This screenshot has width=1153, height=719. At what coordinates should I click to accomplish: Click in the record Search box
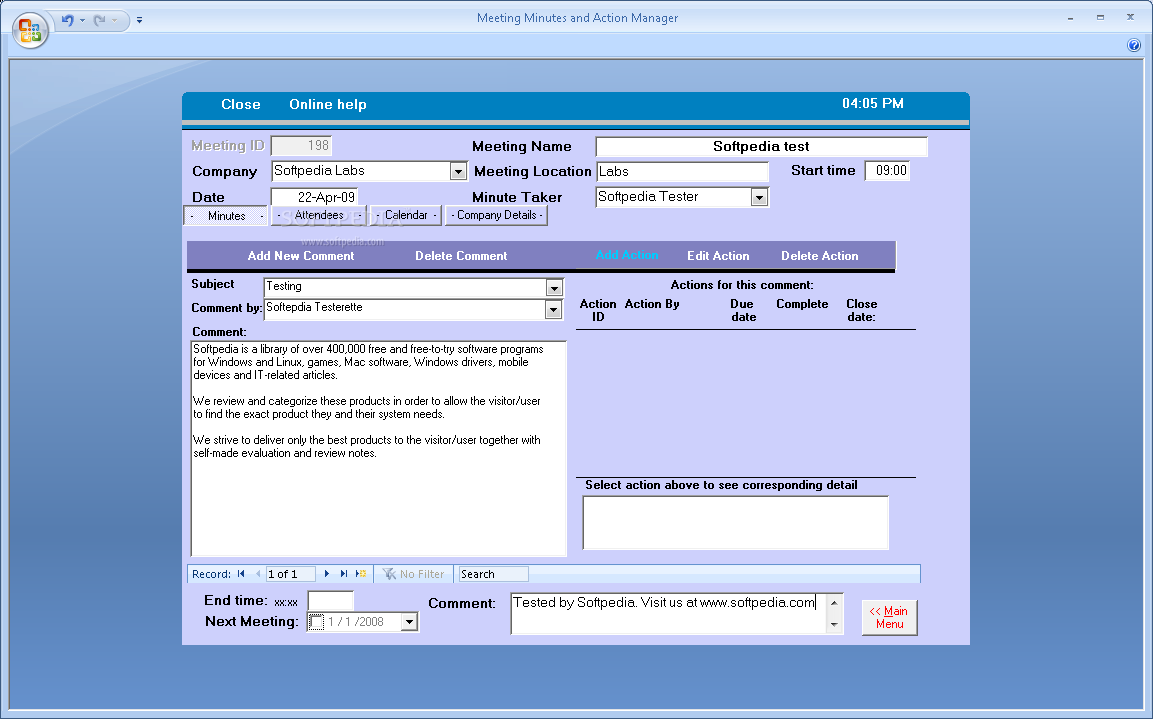[493, 574]
